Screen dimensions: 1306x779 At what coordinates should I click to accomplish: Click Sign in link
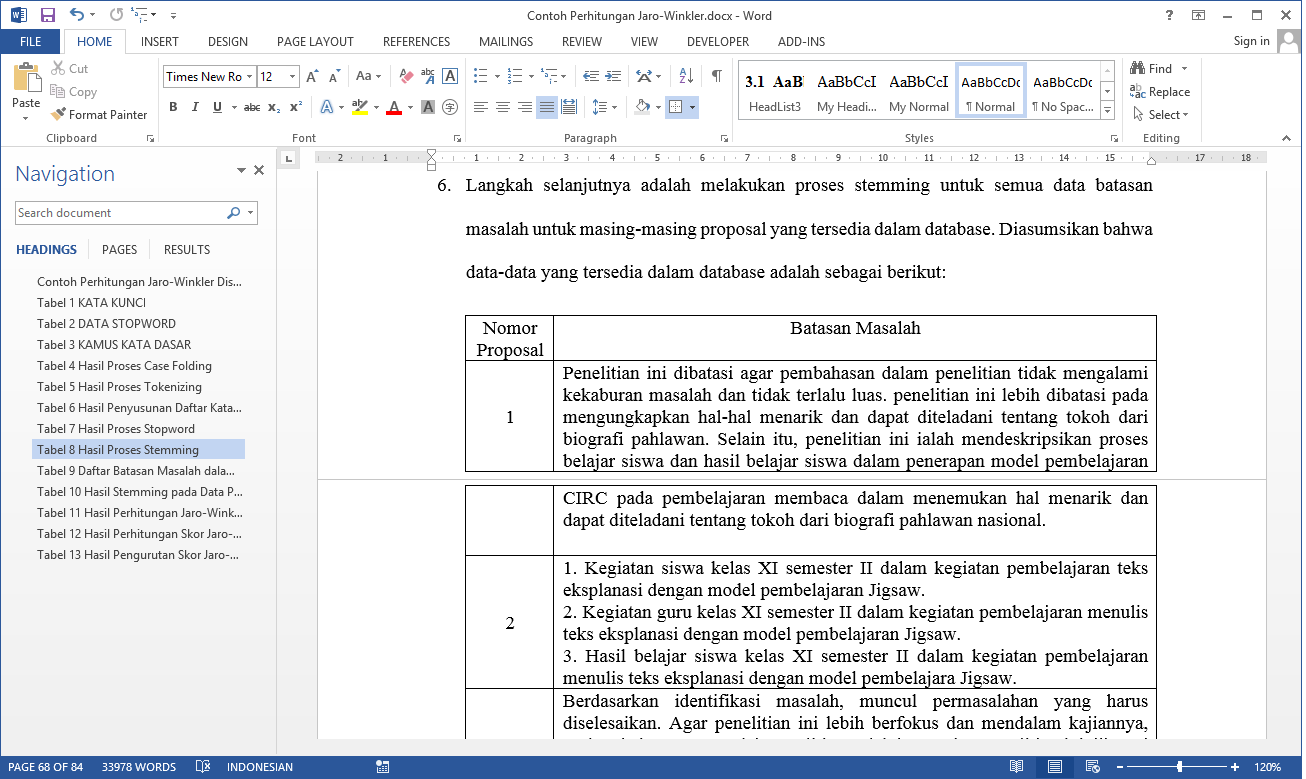[1251, 41]
